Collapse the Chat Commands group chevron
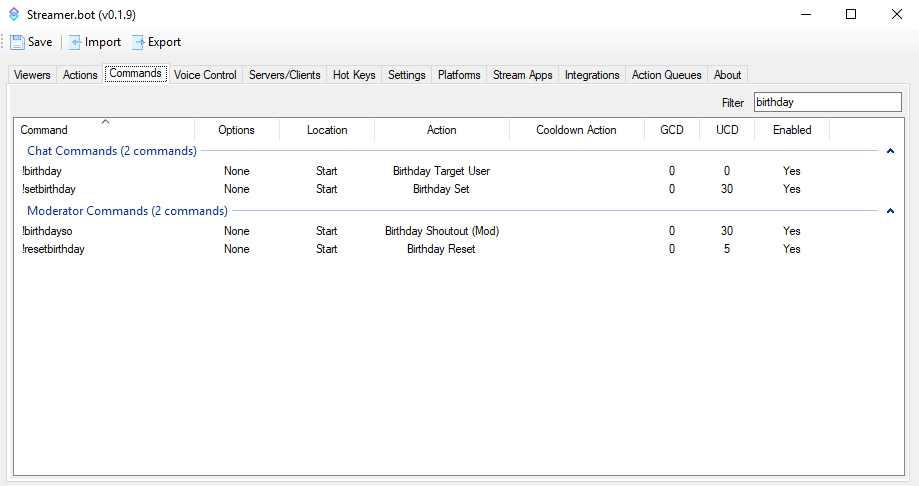Image resolution: width=919 pixels, height=486 pixels. 890,151
